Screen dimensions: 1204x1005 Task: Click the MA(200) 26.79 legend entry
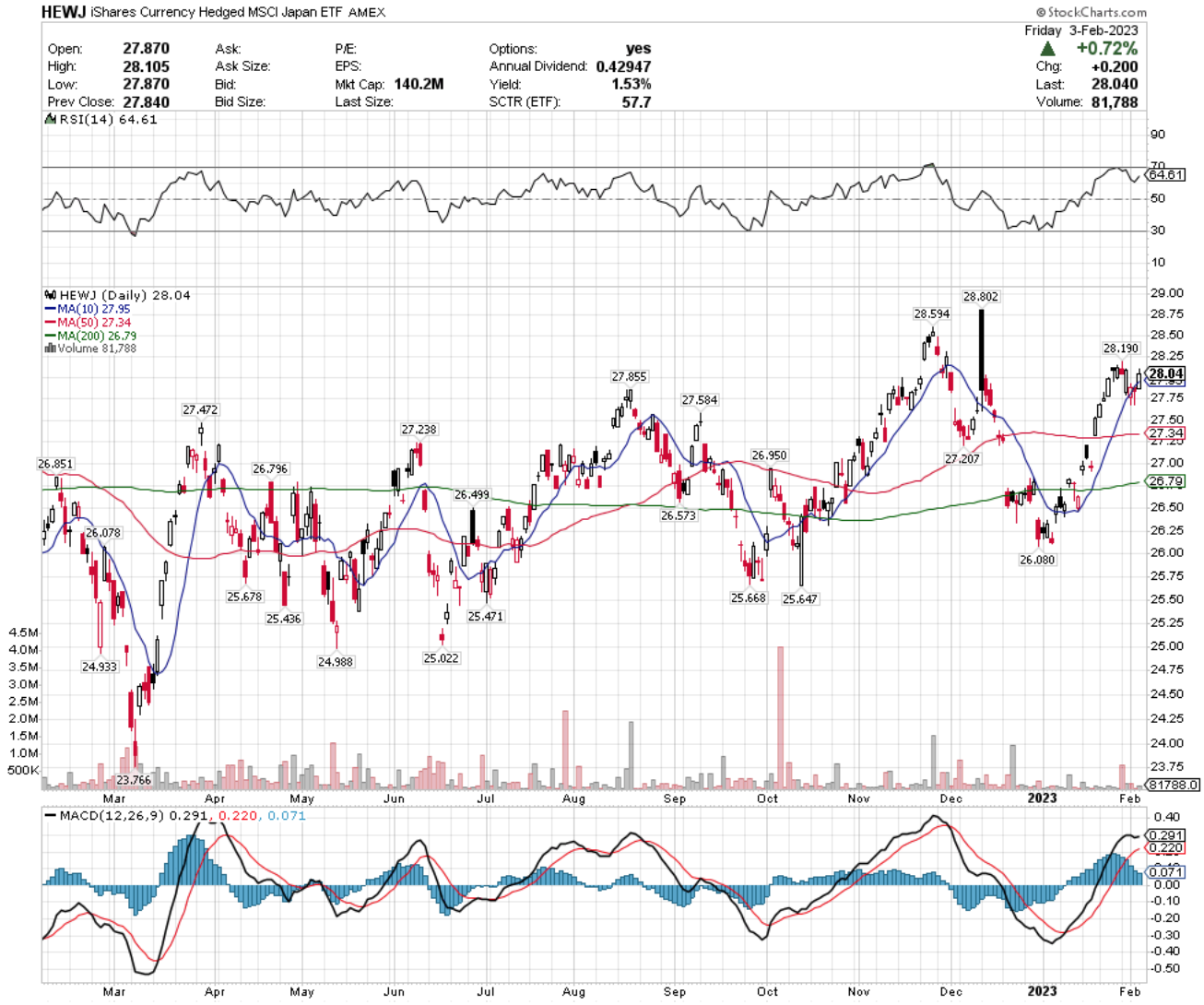click(90, 336)
